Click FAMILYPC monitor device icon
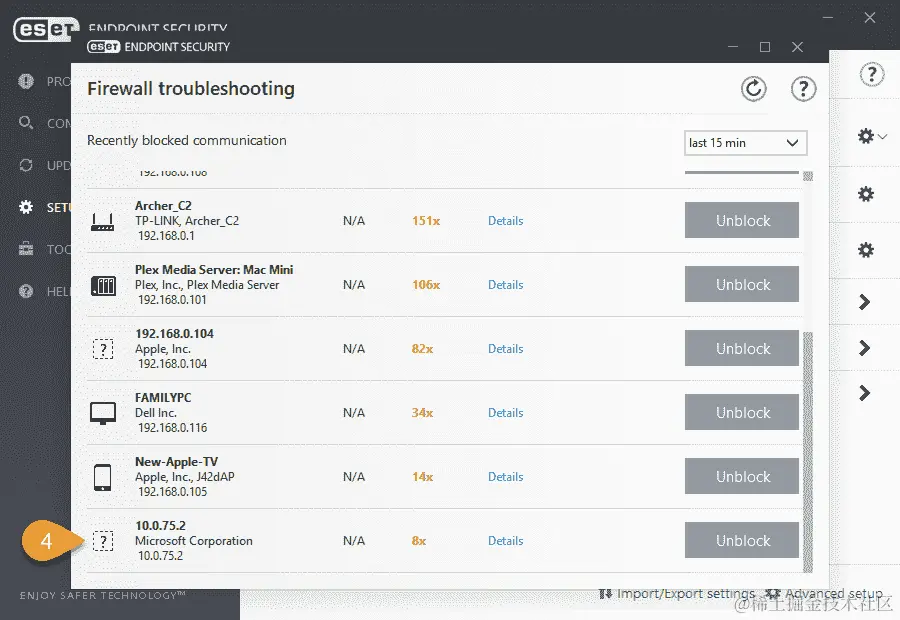This screenshot has width=900, height=620. coord(103,413)
